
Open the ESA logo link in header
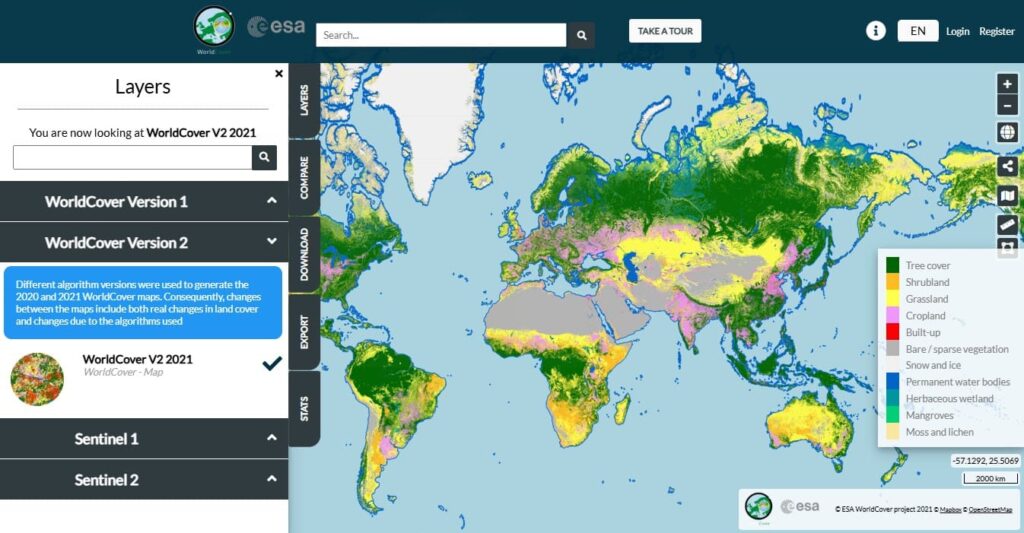pos(276,27)
